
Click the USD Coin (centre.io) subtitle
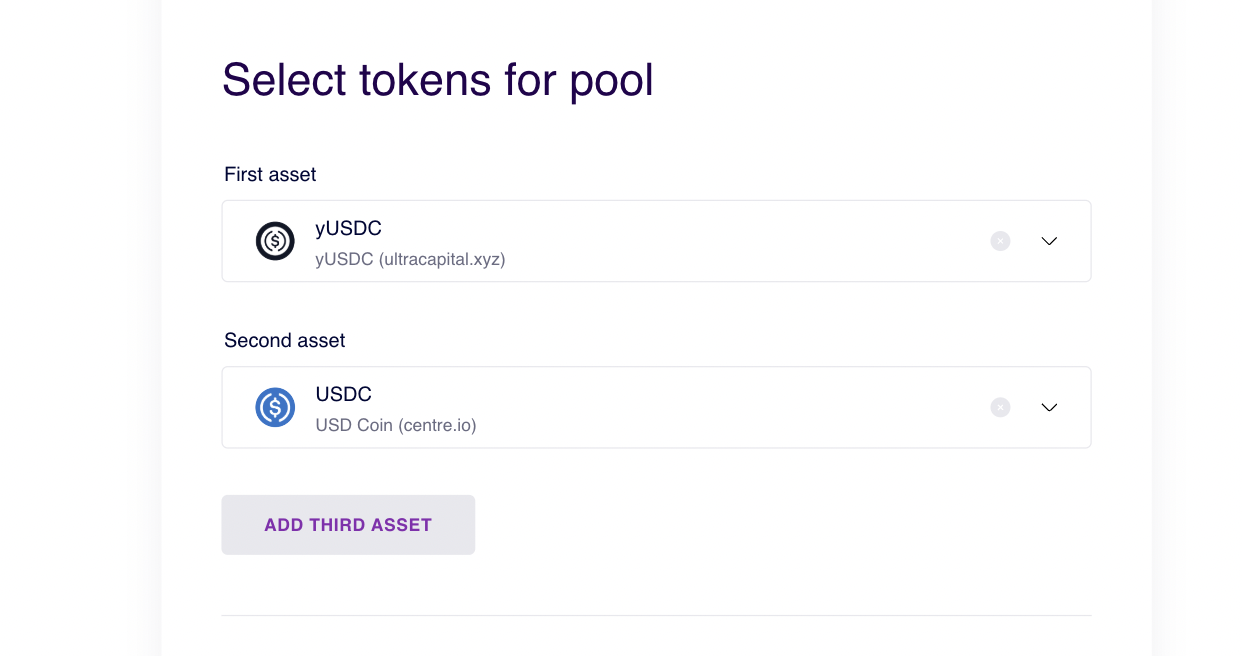396,426
